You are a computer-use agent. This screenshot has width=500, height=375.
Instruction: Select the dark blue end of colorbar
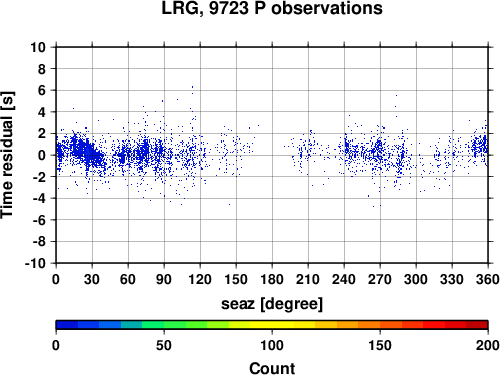coord(67,325)
